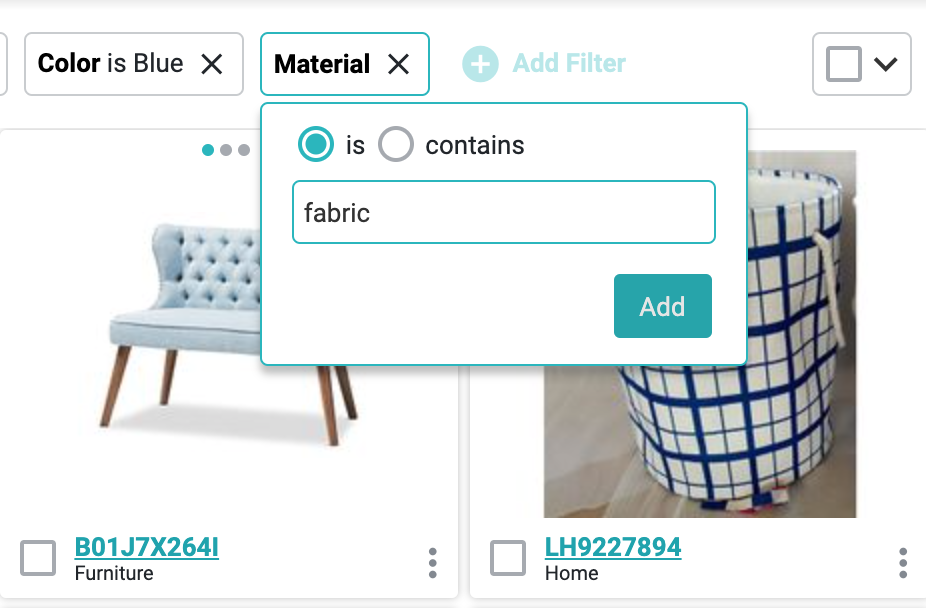
Task: Click the Add Filter text
Action: 569,64
